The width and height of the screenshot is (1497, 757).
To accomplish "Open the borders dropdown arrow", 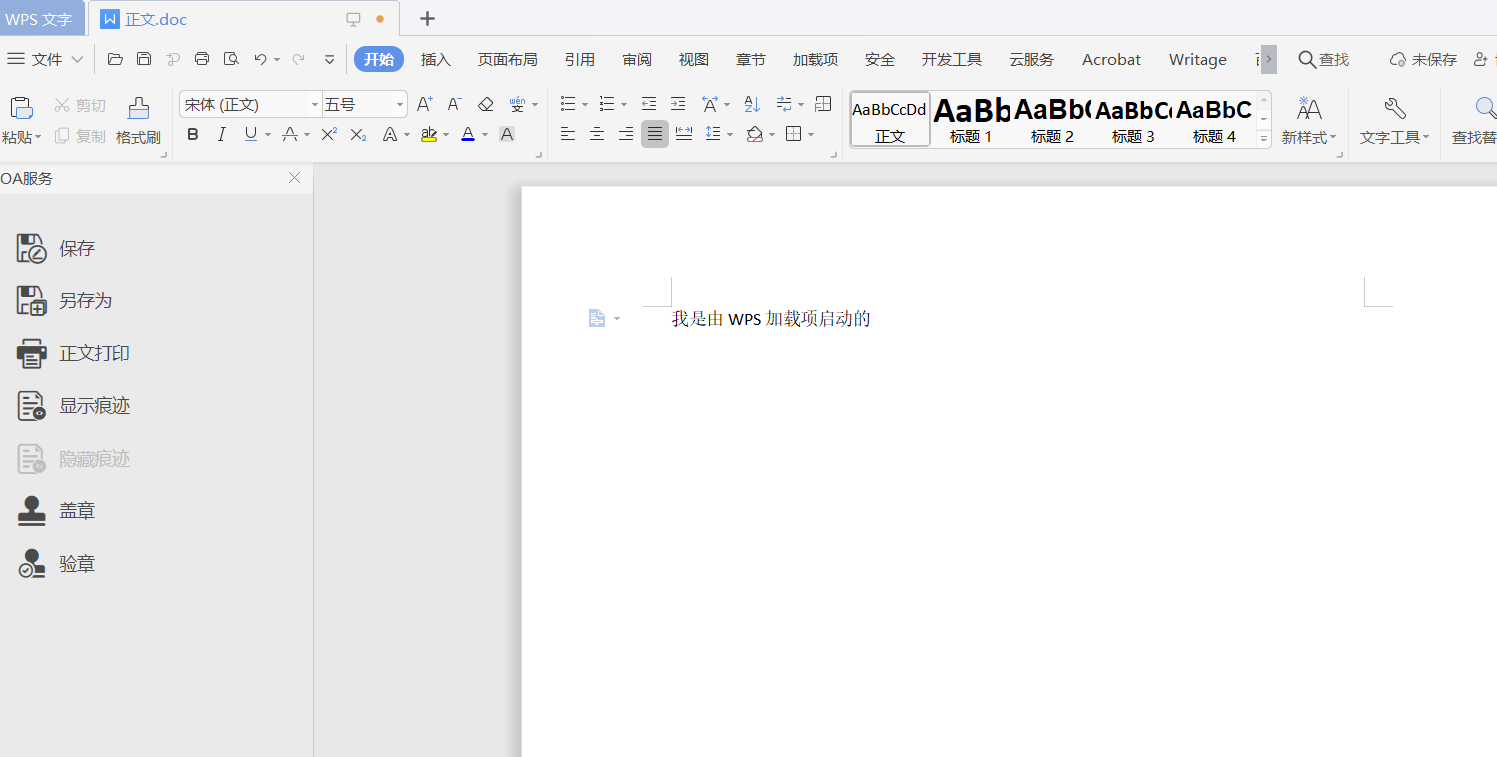I will [811, 134].
